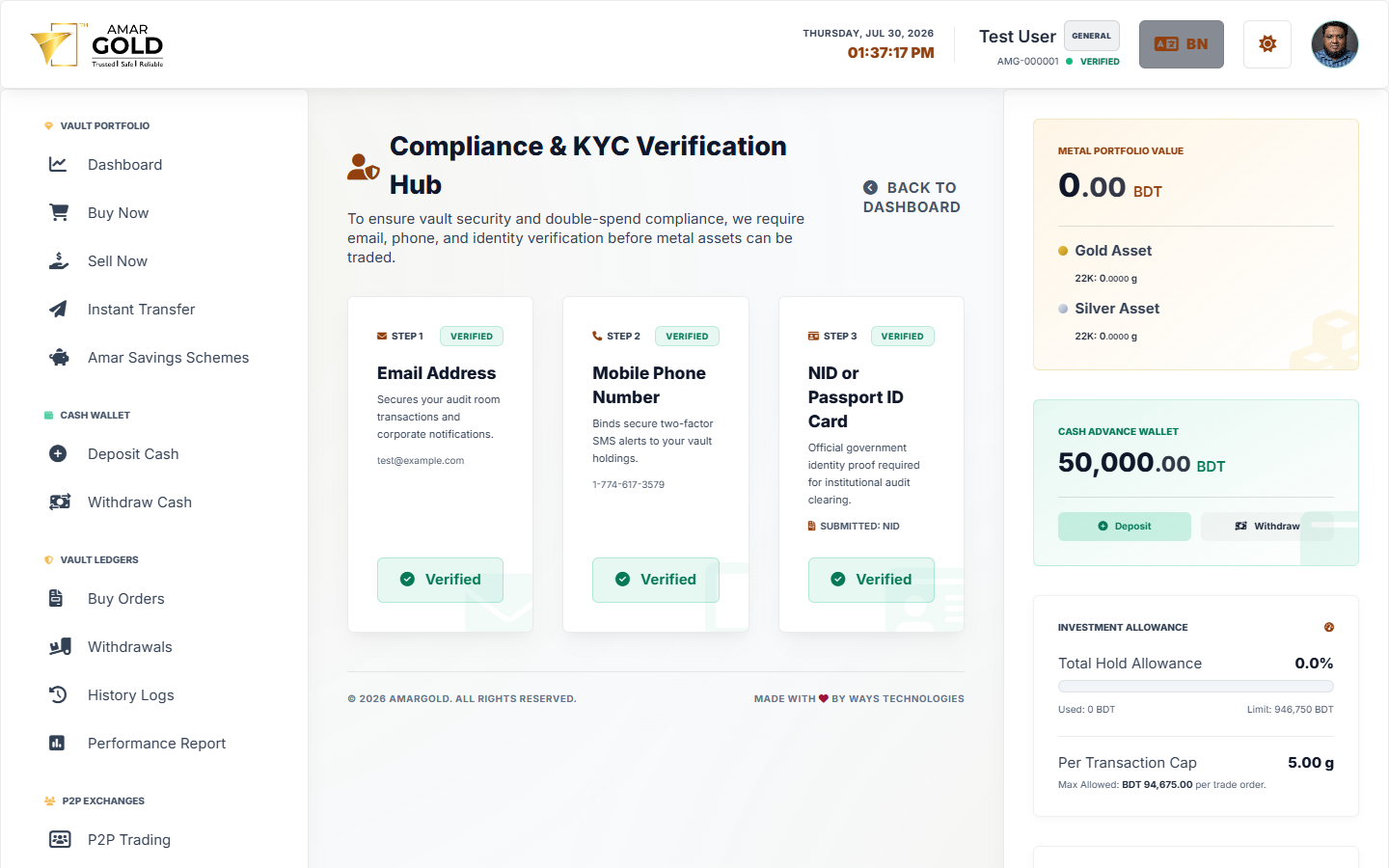Select Deposit Cash in sidebar

154,454
